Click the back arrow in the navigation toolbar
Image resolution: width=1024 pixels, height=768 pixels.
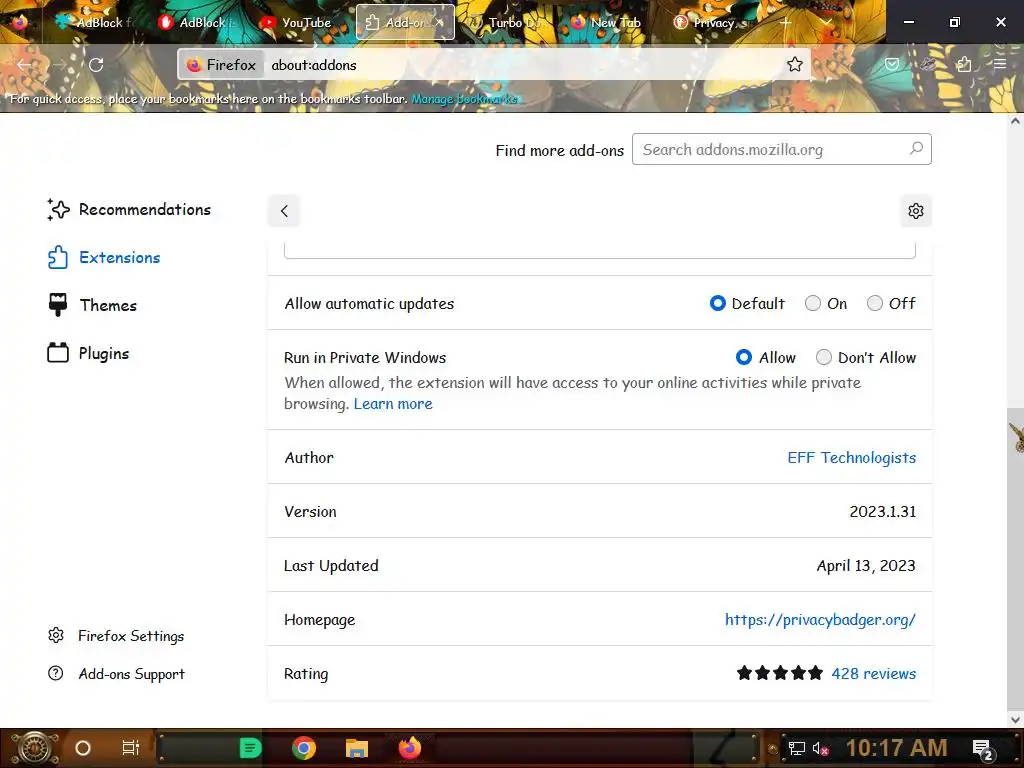pyautogui.click(x=25, y=65)
